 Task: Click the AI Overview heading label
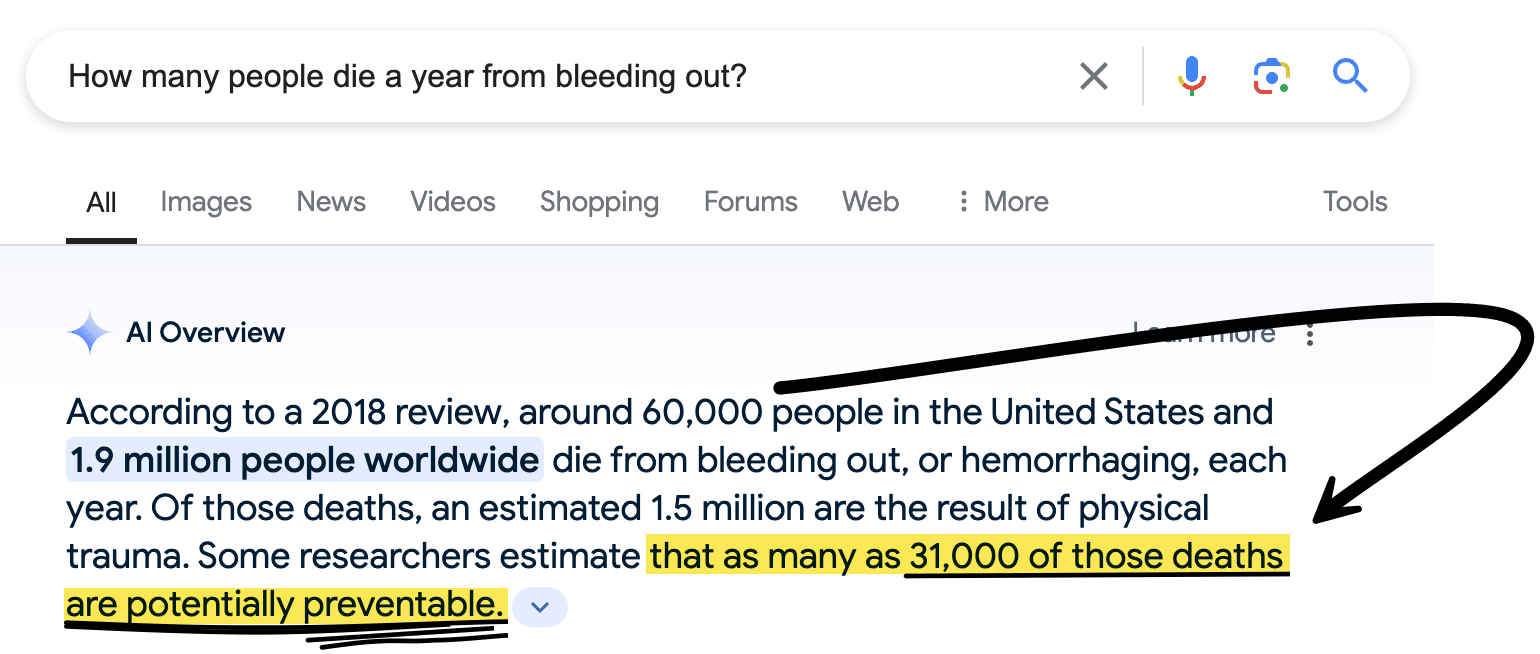point(206,333)
